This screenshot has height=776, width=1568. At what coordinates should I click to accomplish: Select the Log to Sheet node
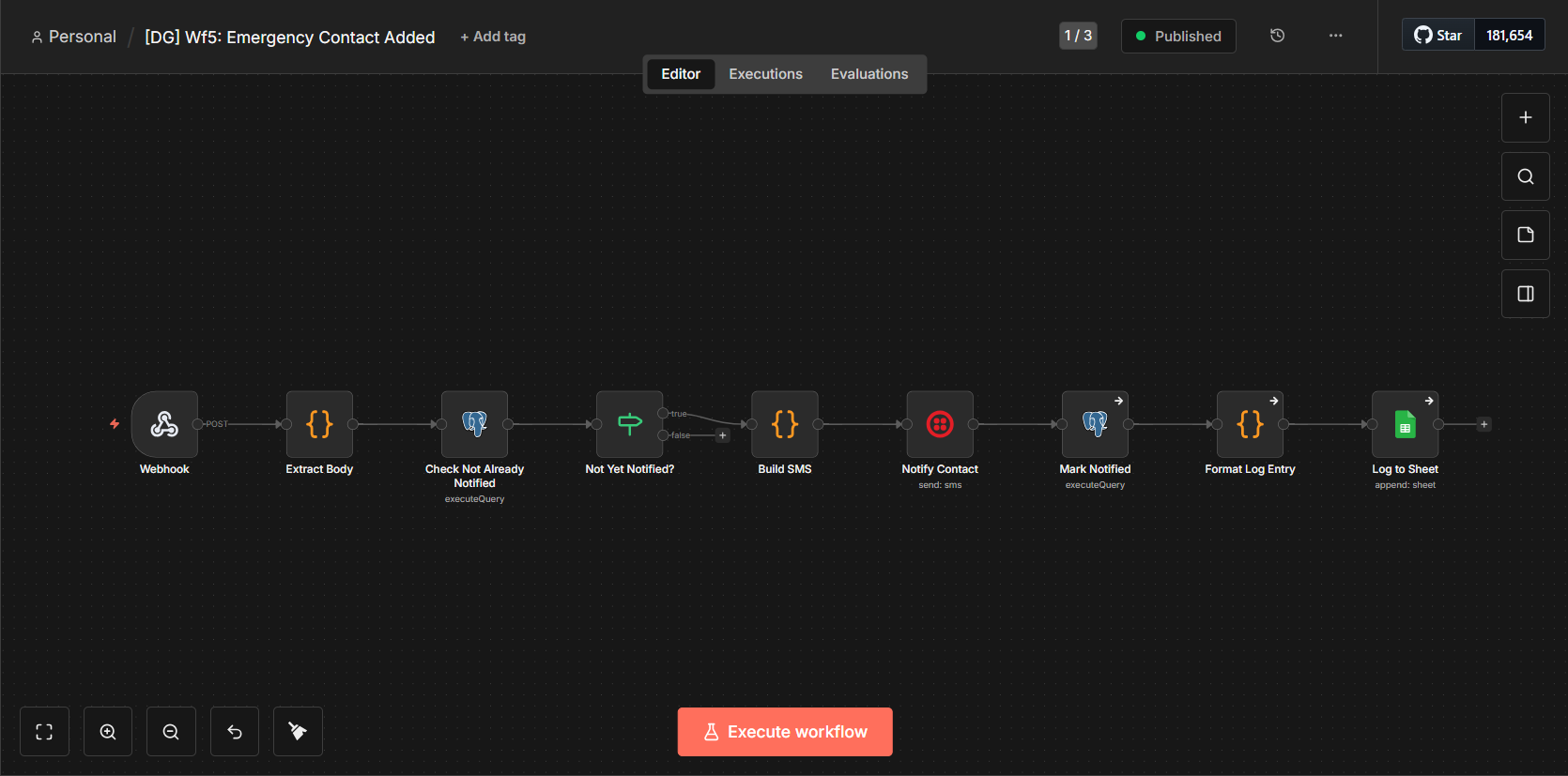click(1405, 424)
